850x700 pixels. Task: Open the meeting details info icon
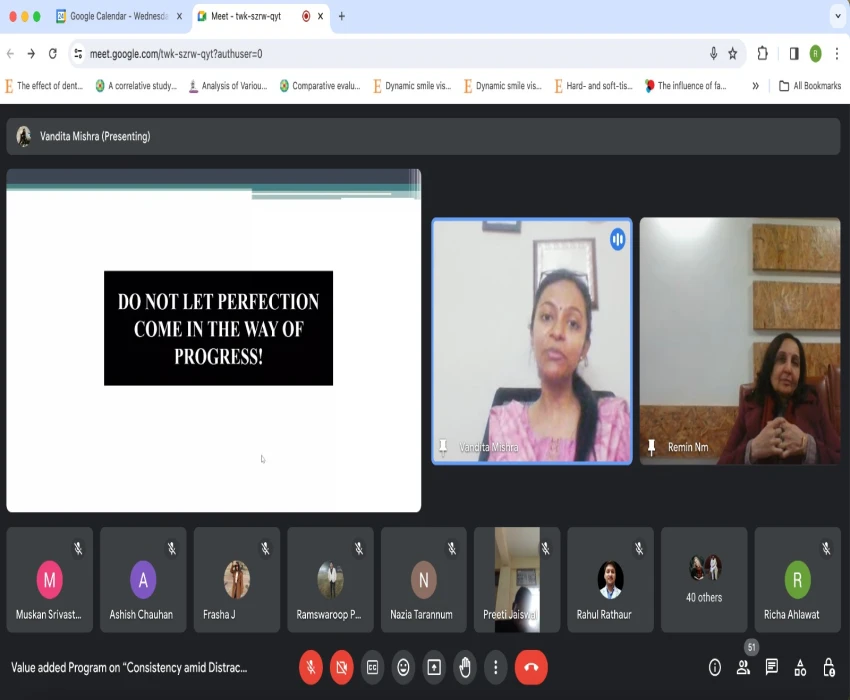(x=715, y=667)
